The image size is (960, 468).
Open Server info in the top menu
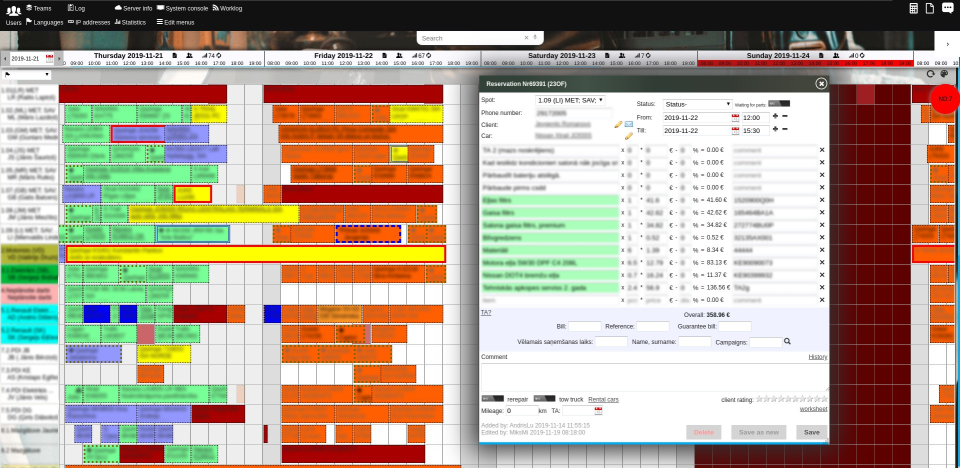[x=133, y=8]
